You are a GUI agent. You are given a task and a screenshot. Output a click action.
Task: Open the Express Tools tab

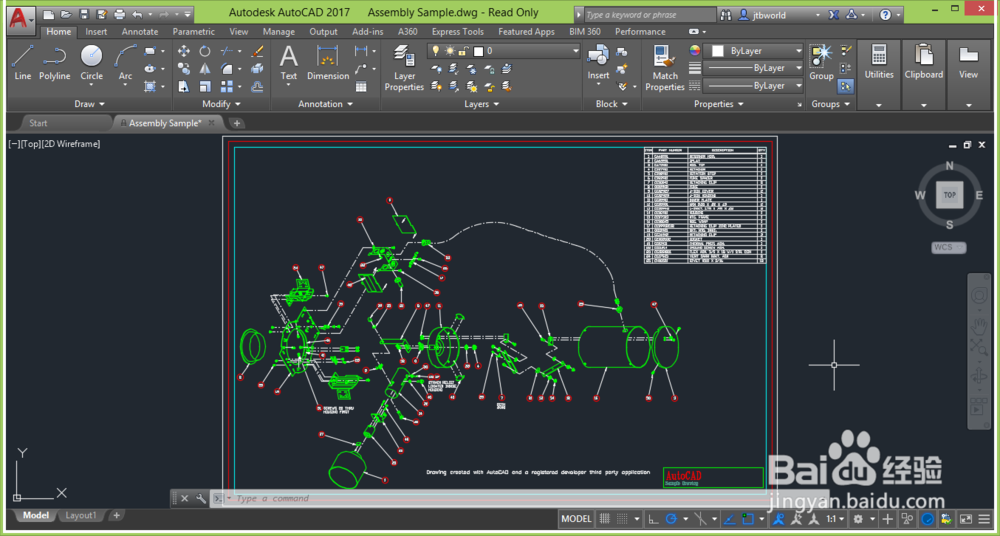[x=457, y=31]
